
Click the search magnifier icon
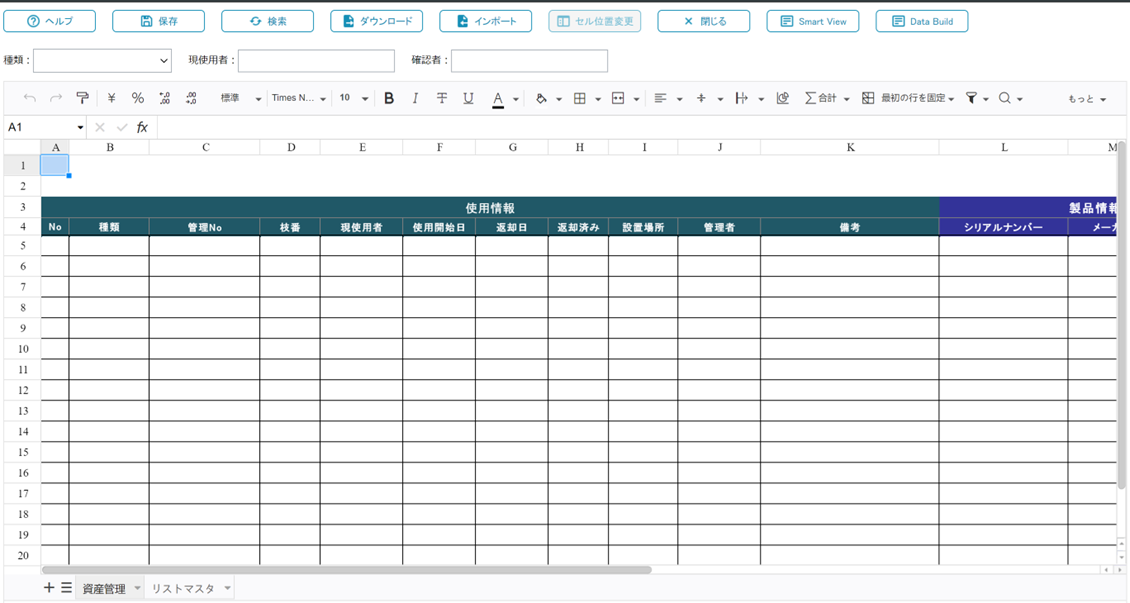click(1005, 98)
